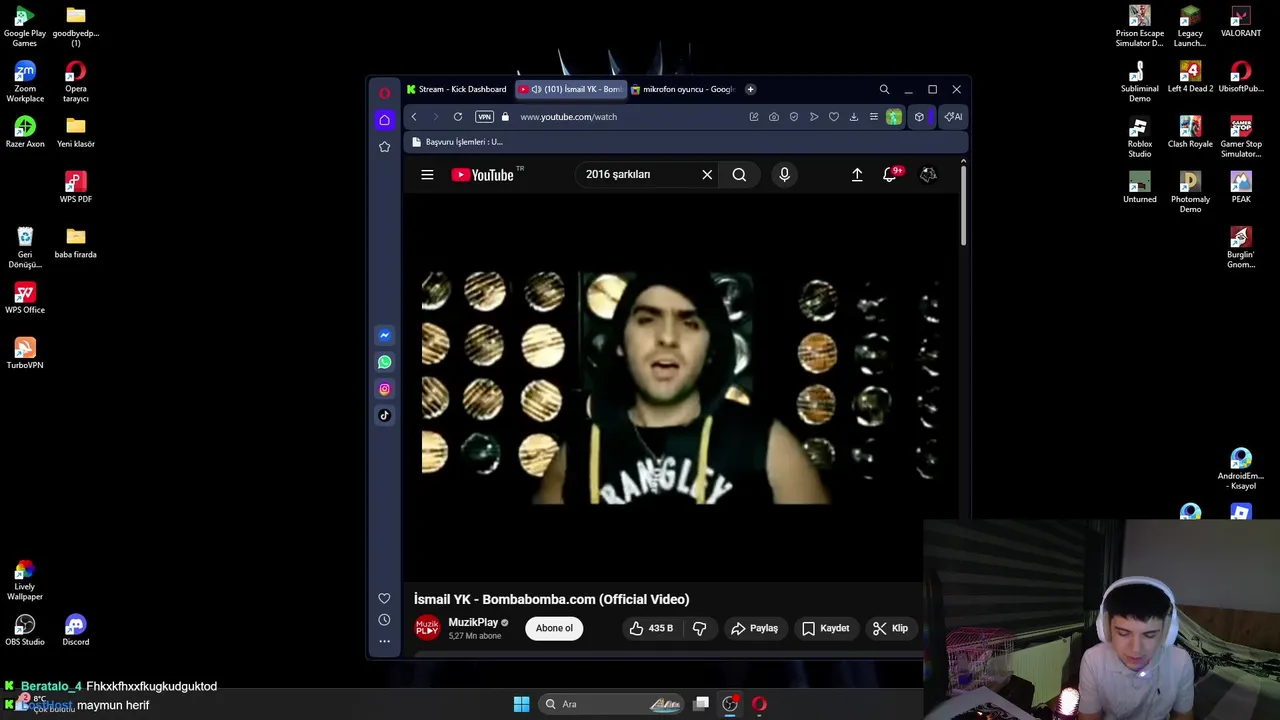Go back with browser back arrow
The height and width of the screenshot is (720, 1280).
point(414,117)
